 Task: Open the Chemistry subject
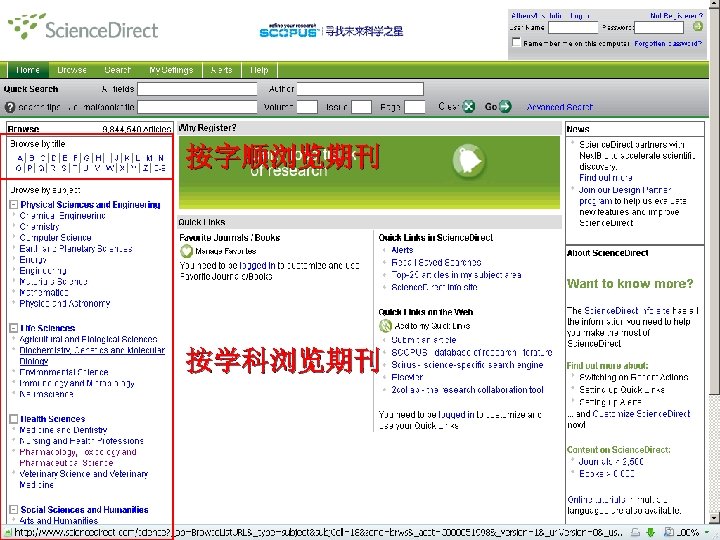[x=39, y=227]
